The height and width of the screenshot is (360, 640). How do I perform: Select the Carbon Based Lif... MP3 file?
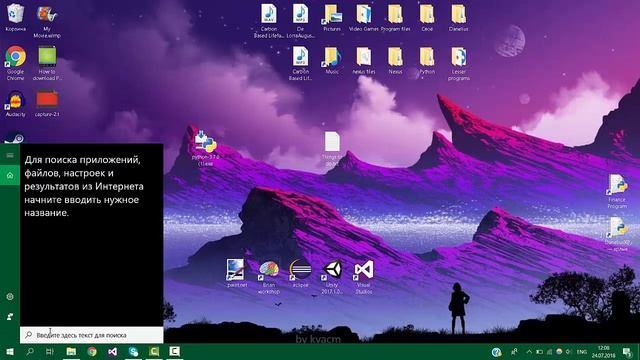(x=300, y=63)
